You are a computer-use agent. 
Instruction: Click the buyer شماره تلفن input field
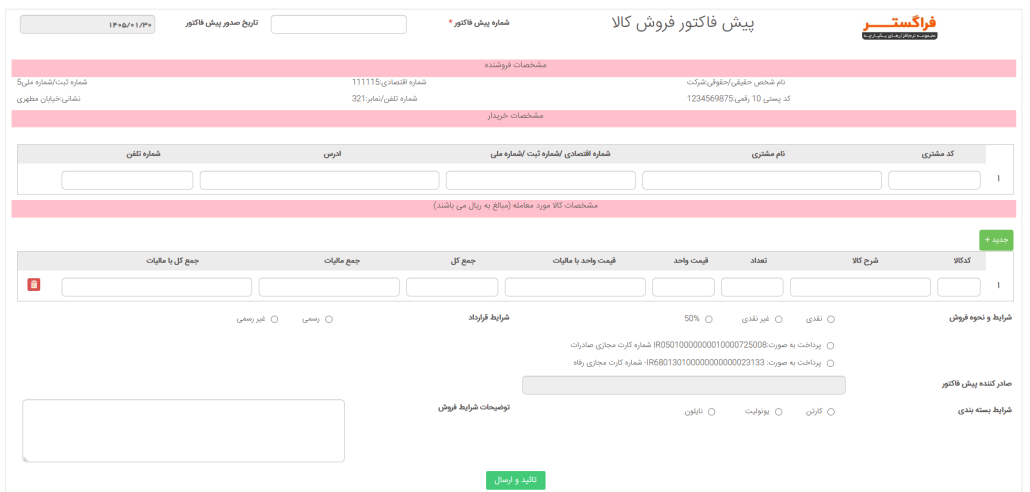127,181
